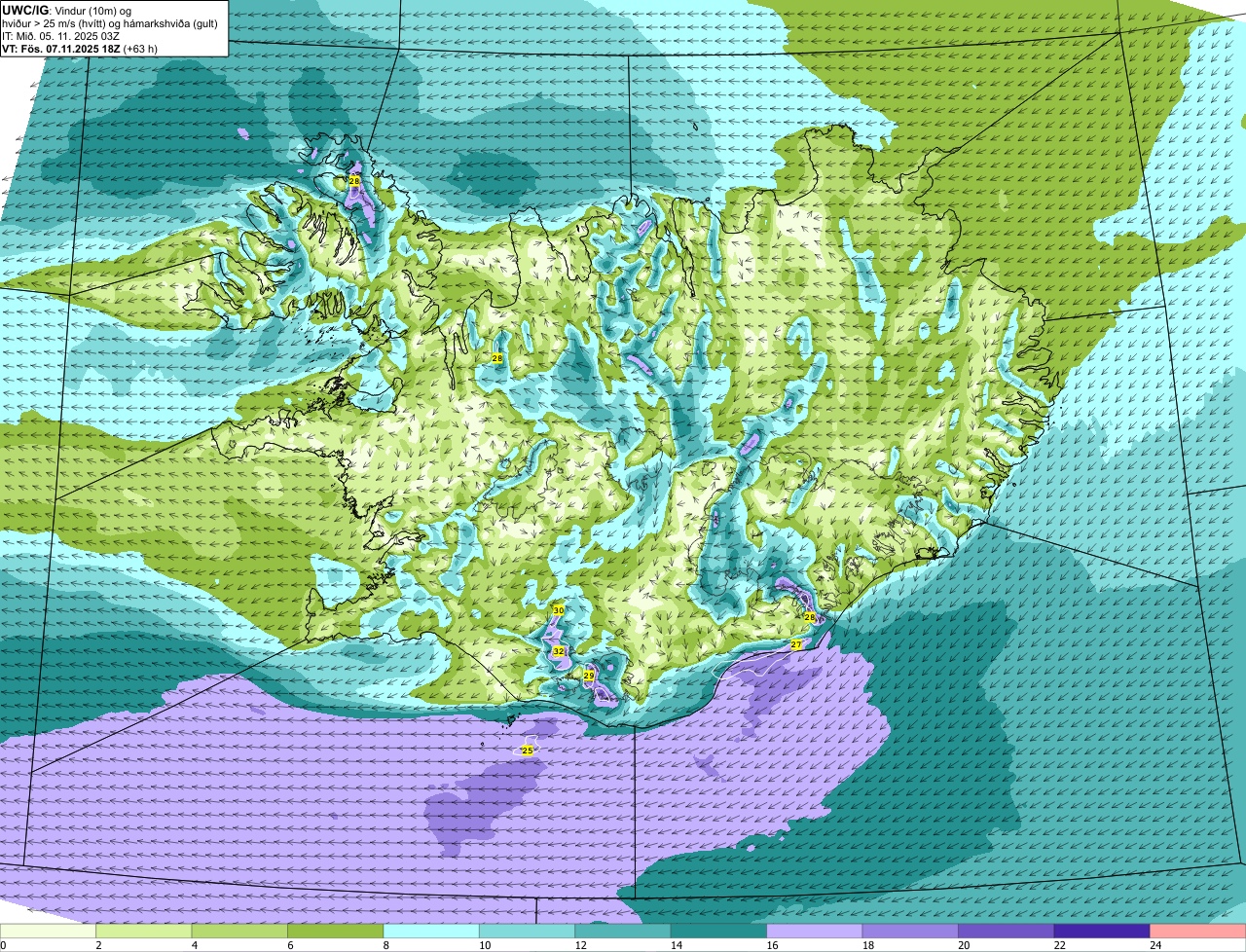The width and height of the screenshot is (1246, 952).
Task: Select the pink above-24 m/s legend swatch
Action: (1197, 931)
